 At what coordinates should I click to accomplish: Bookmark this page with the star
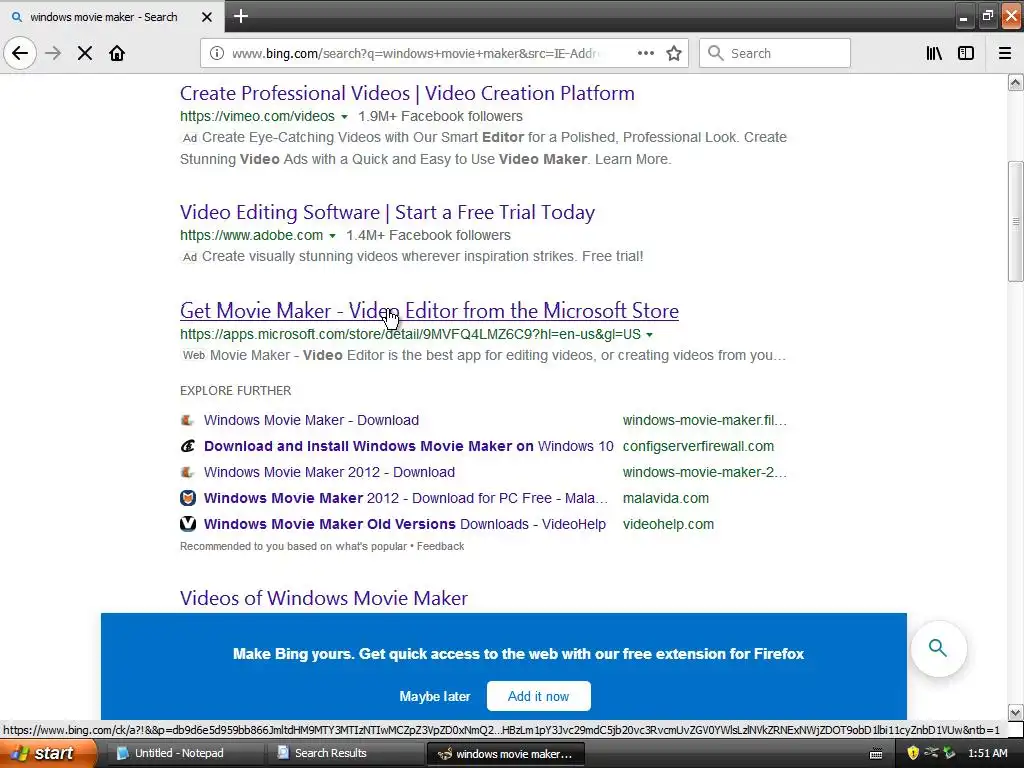point(674,53)
